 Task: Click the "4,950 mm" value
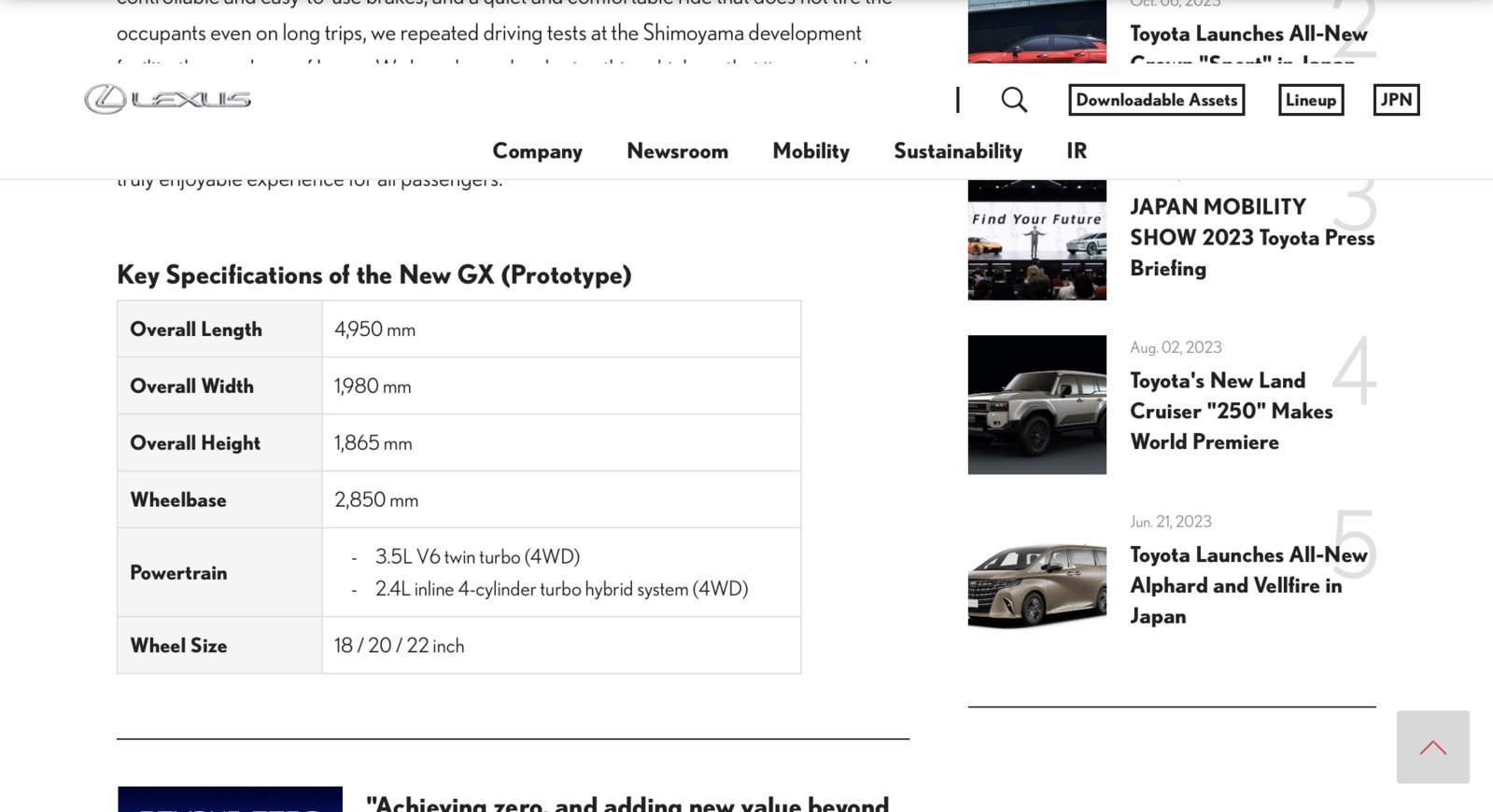point(374,329)
